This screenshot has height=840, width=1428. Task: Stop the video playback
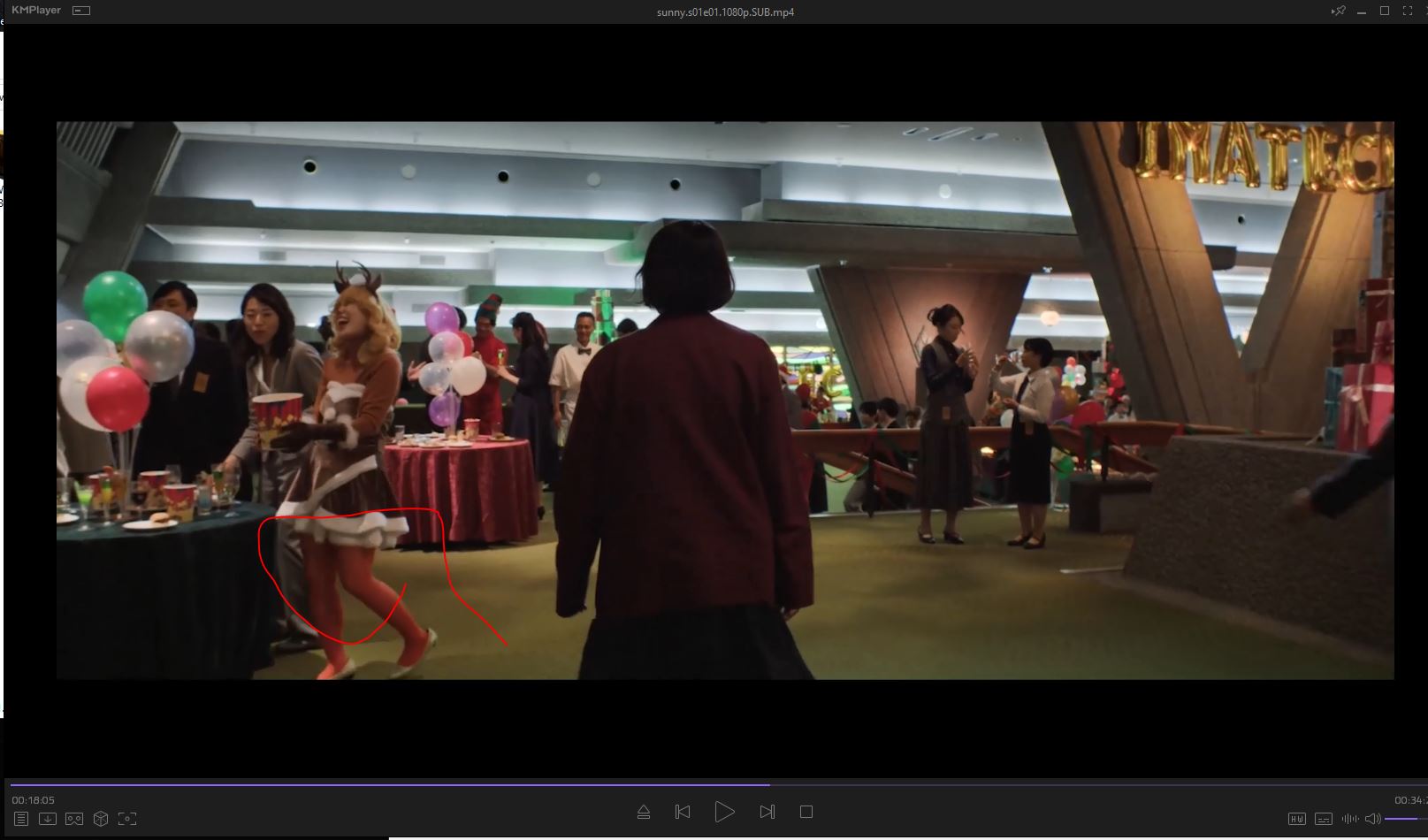[806, 812]
